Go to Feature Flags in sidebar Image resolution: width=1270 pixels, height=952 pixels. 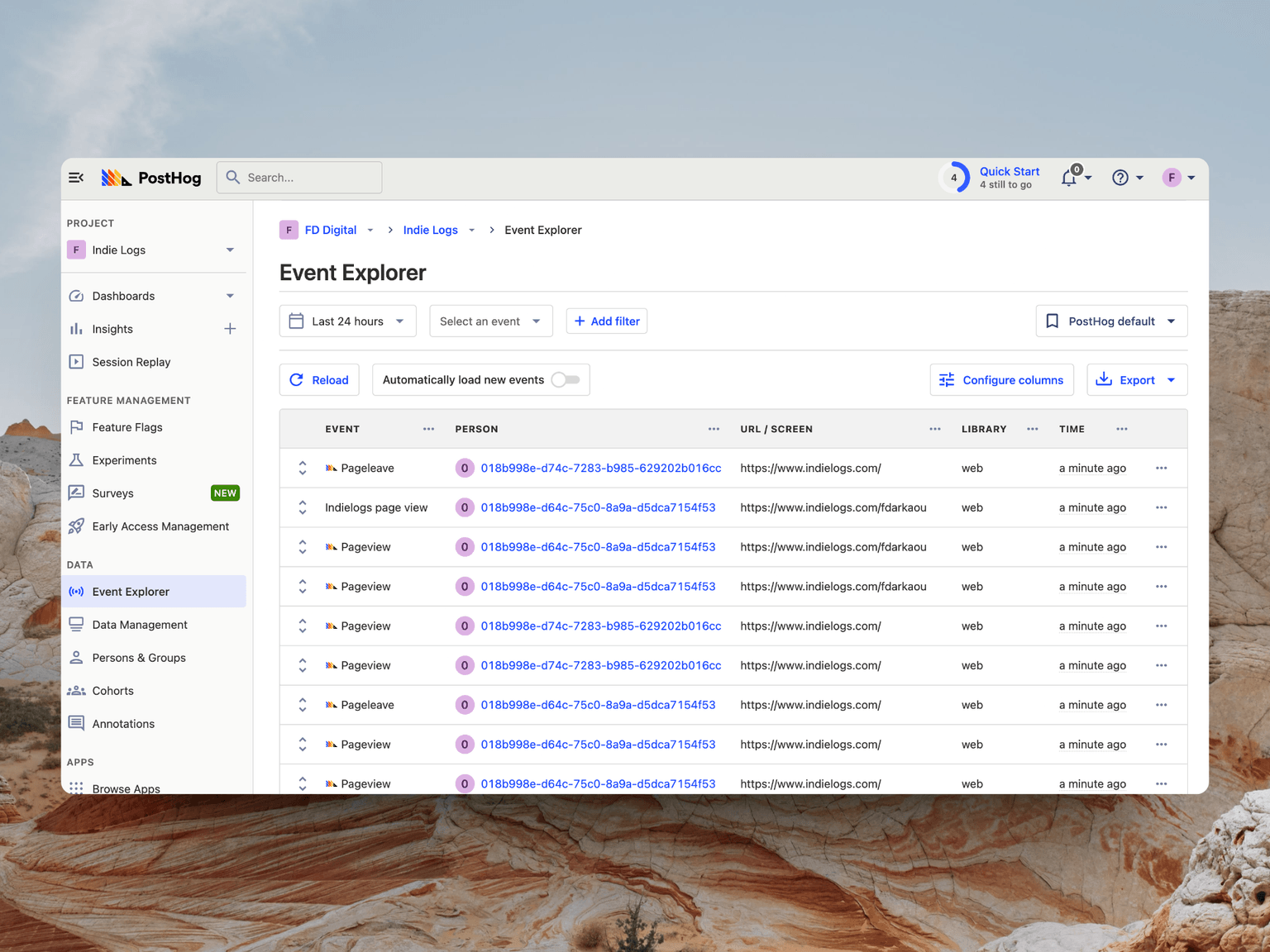[127, 427]
